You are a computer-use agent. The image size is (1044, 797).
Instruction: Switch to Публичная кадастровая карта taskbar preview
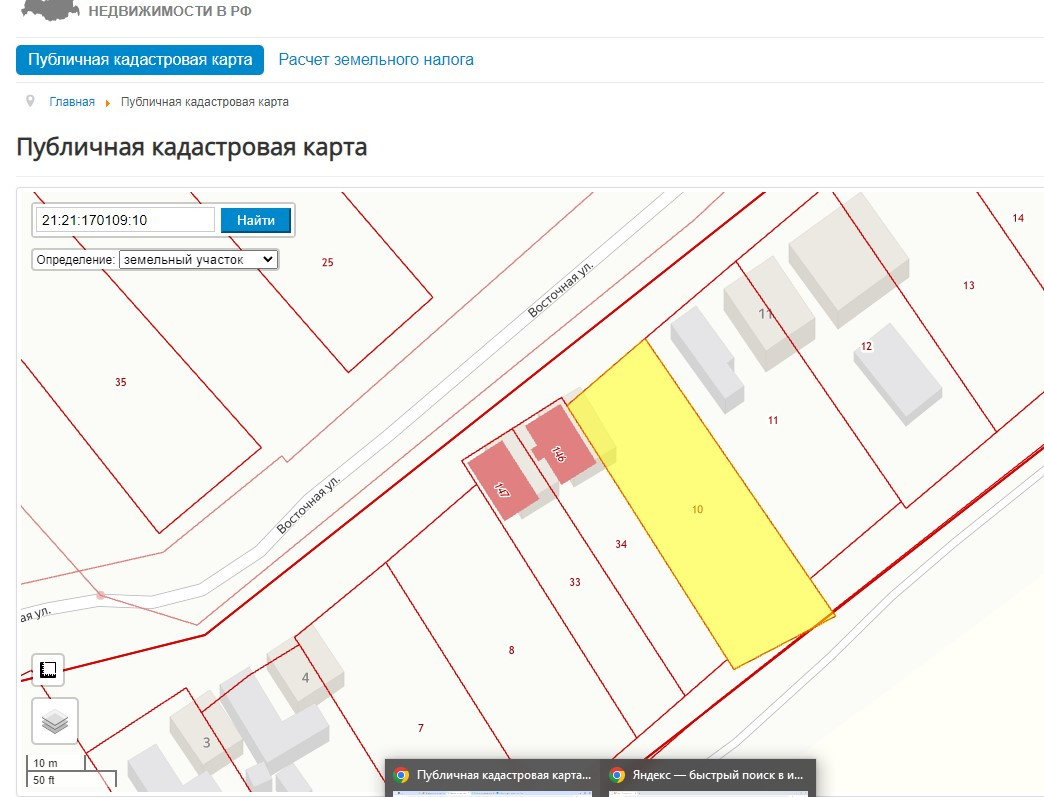493,778
